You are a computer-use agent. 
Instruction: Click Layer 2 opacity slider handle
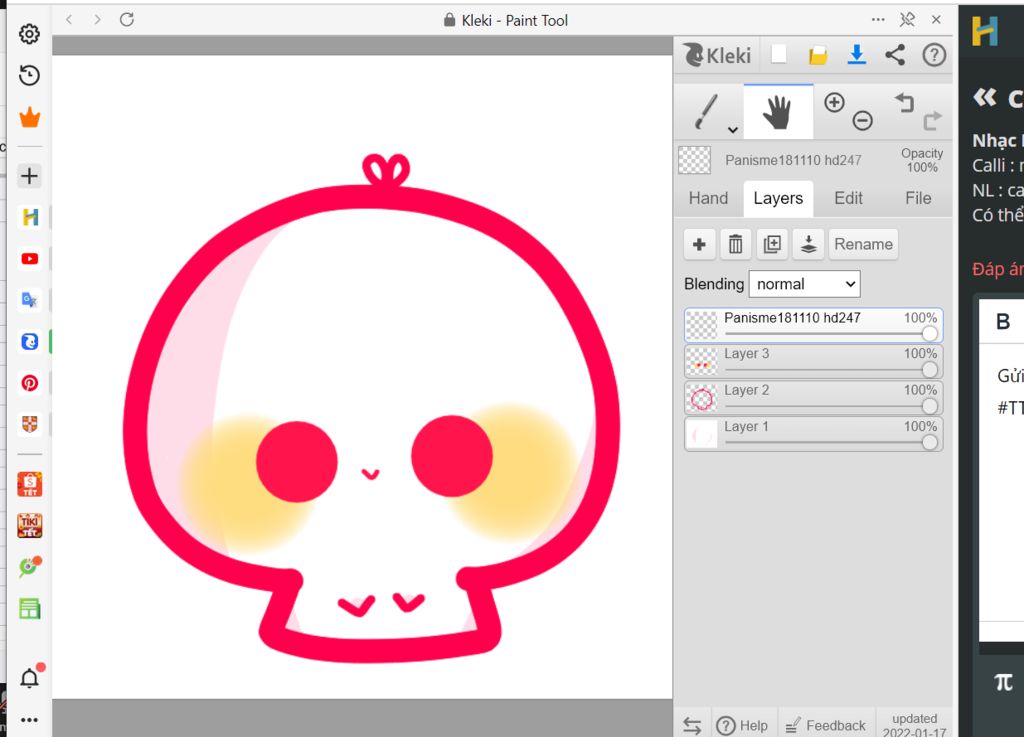[x=930, y=406]
